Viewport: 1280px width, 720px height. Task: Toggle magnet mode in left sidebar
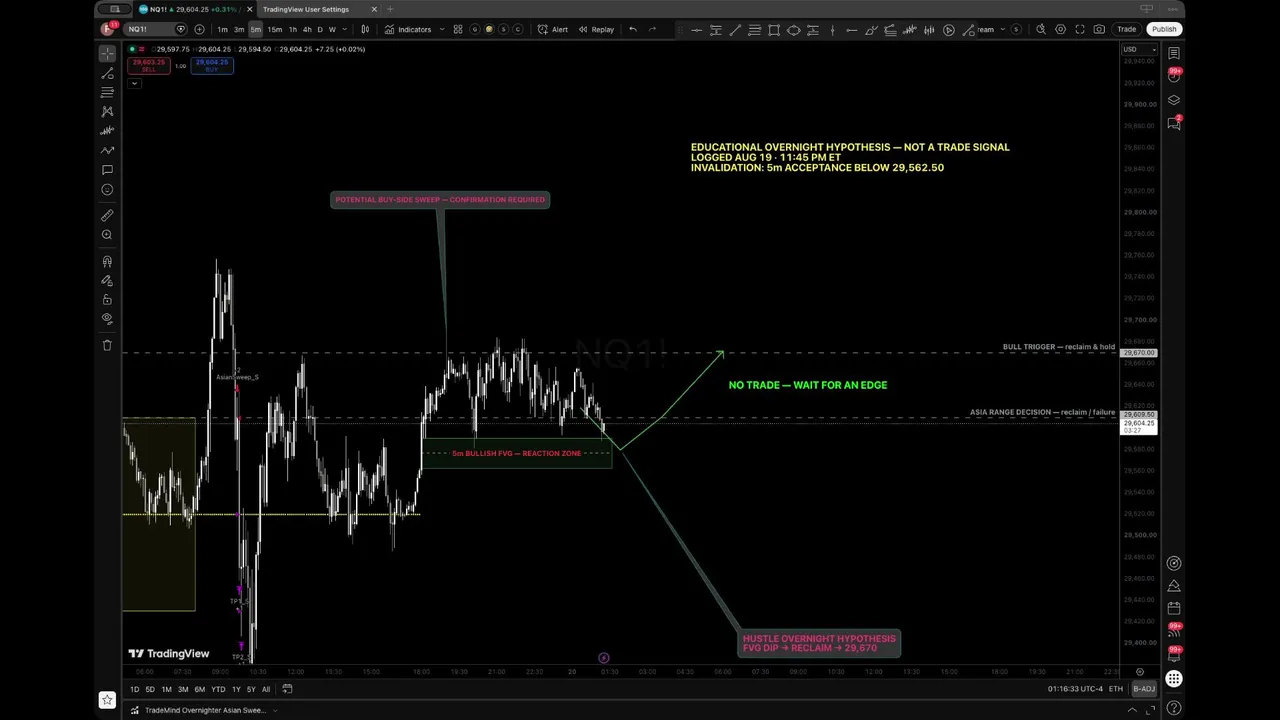point(107,261)
